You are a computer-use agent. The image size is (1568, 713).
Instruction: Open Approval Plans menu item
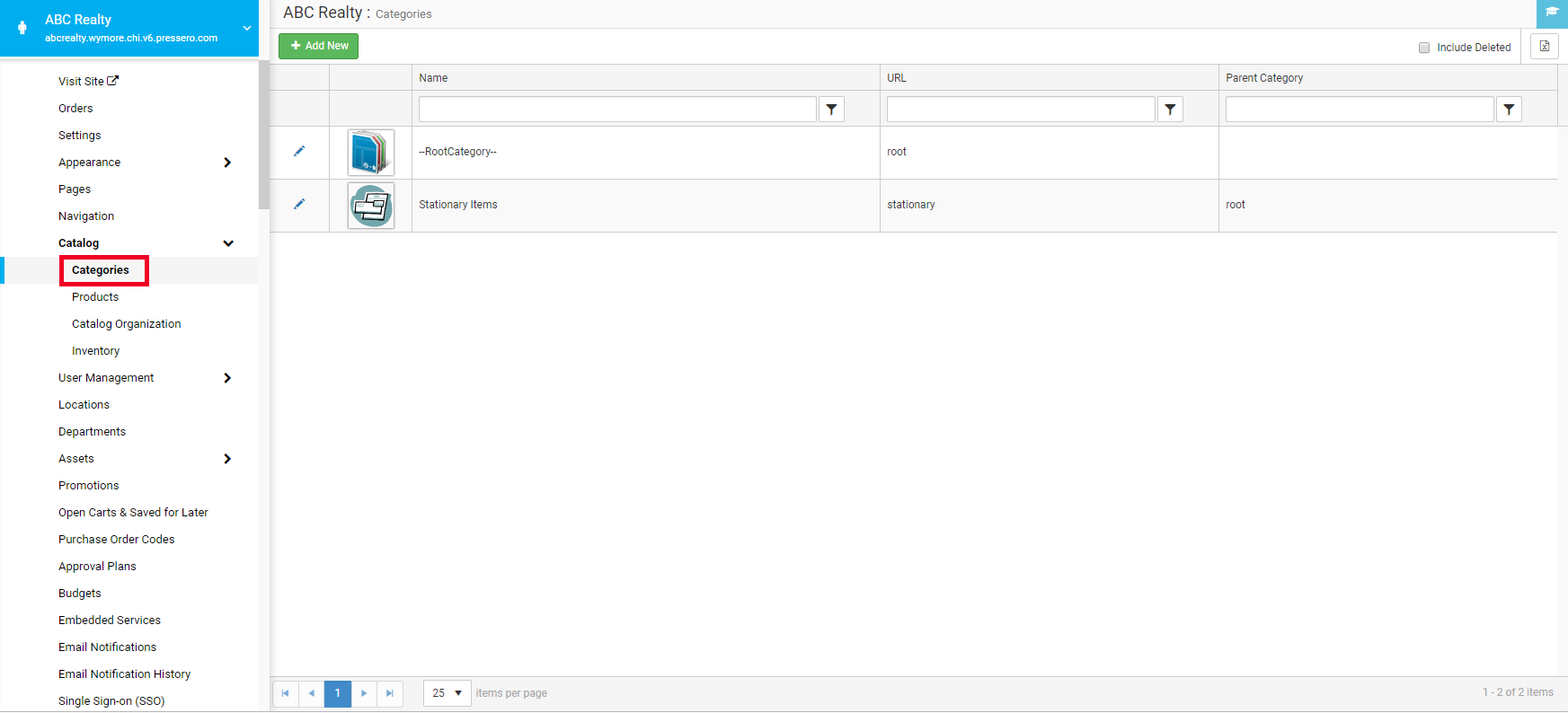click(x=97, y=567)
